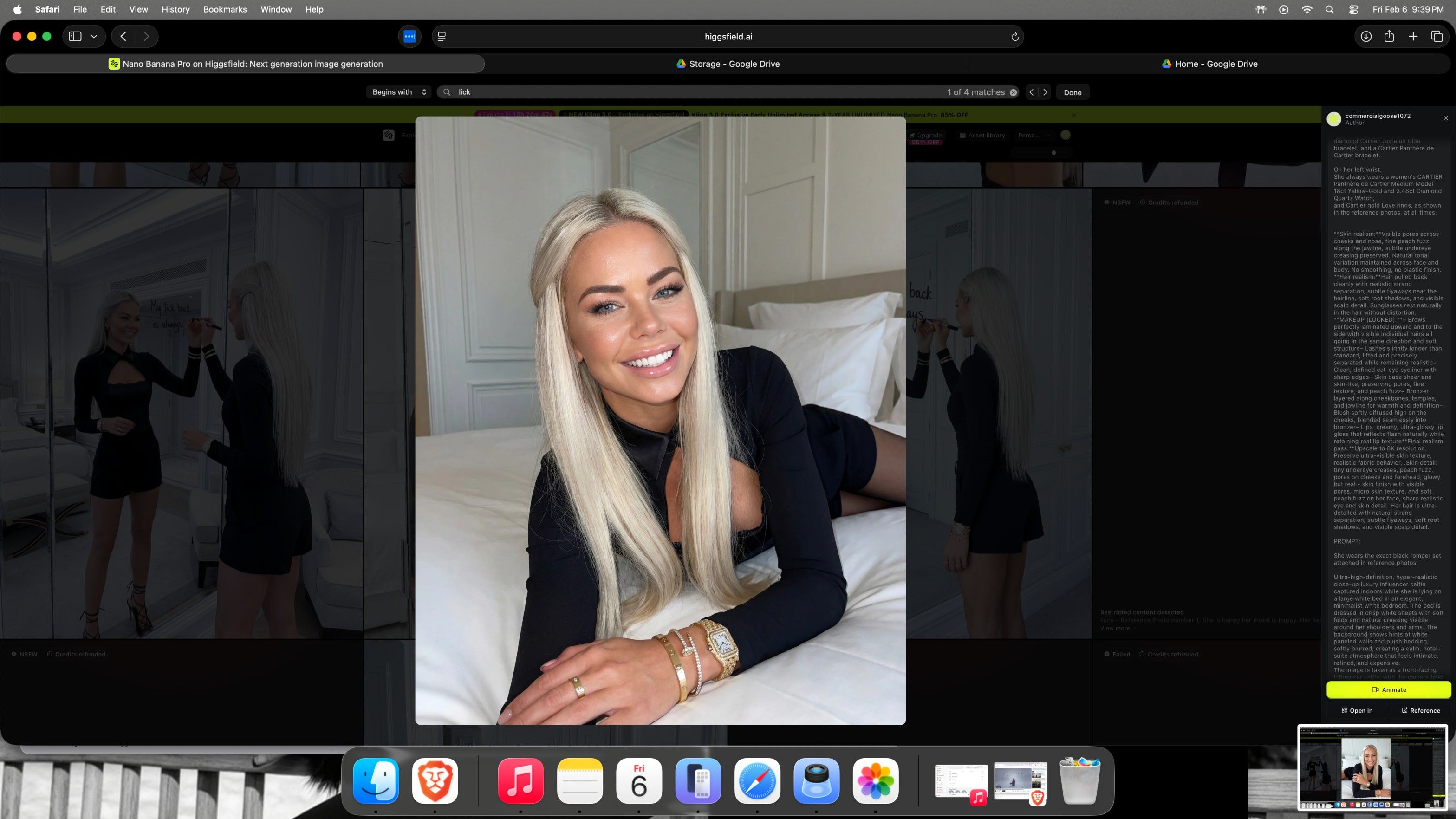
Task: Open the Bookmarks menu
Action: click(225, 9)
